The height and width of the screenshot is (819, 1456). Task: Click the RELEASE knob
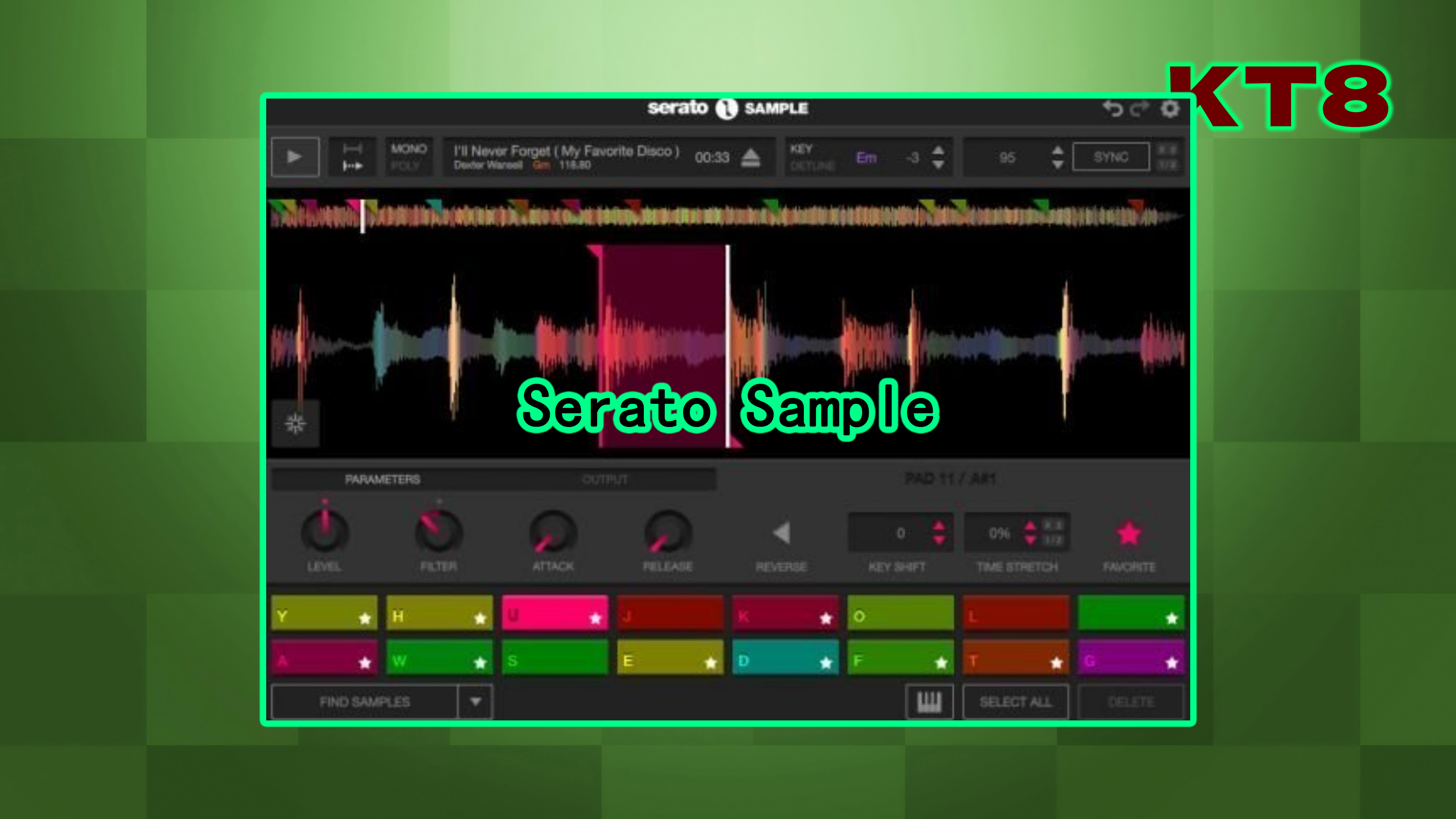click(667, 531)
